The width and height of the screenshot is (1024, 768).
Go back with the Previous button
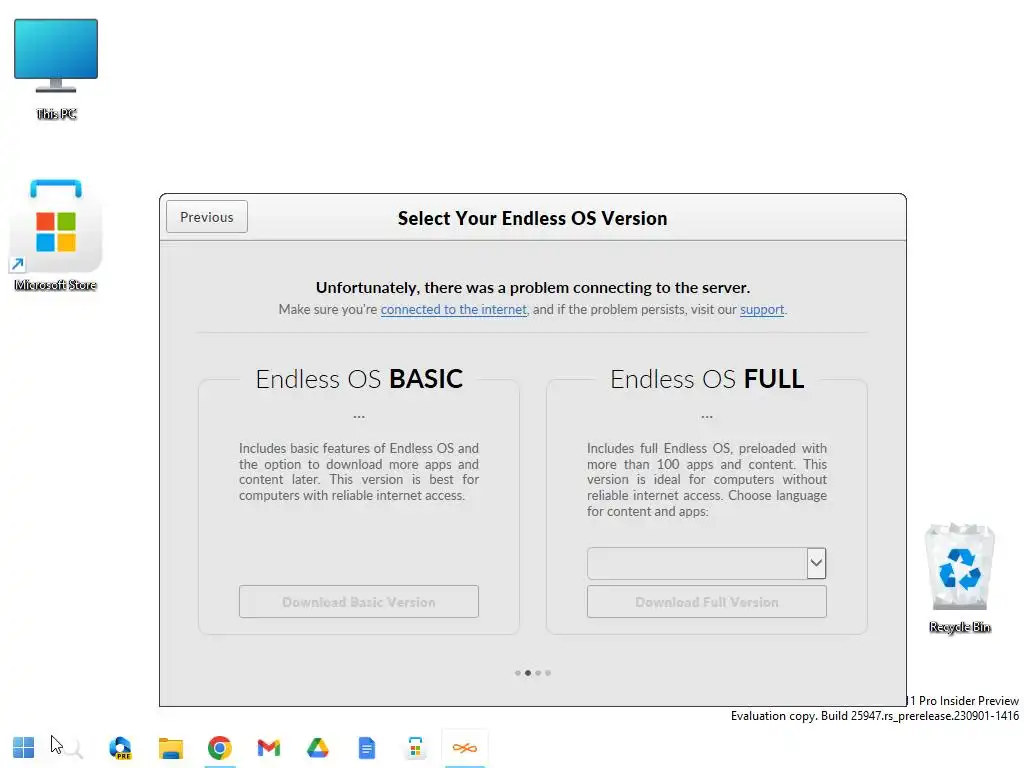click(x=206, y=217)
